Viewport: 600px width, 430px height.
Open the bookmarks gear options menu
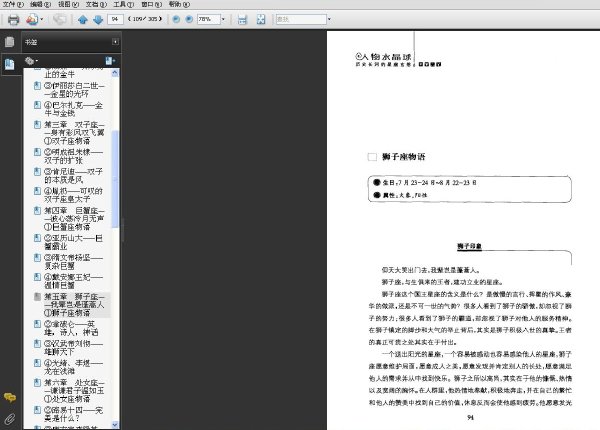pyautogui.click(x=31, y=61)
